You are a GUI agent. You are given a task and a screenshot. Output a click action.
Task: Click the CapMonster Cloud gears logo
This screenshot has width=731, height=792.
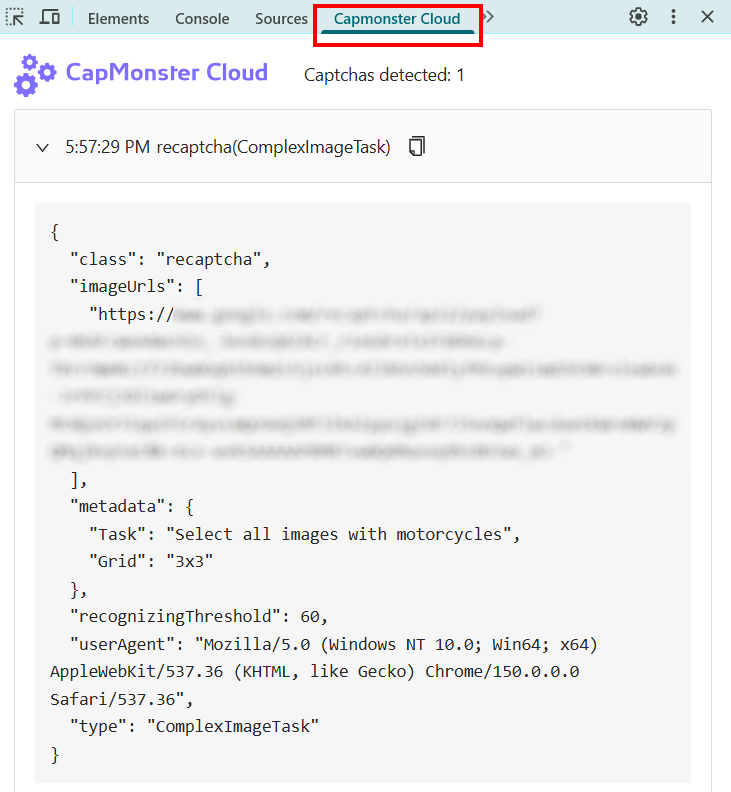tap(34, 75)
